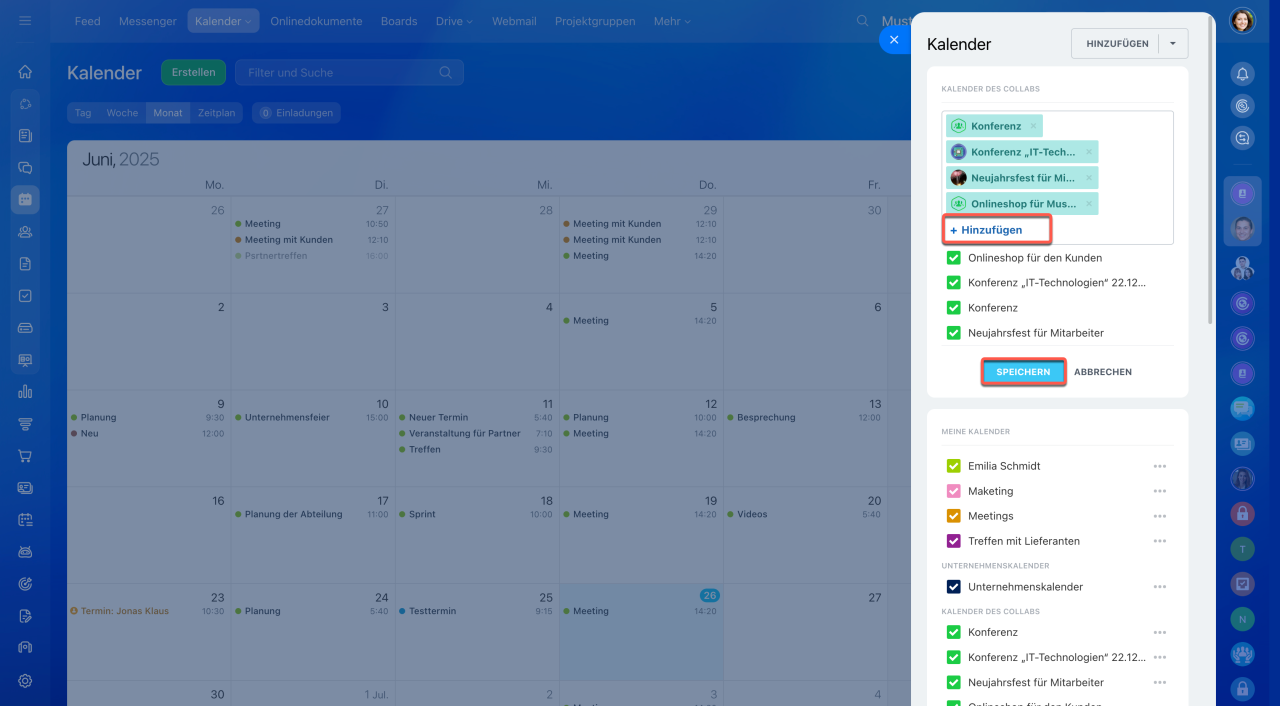Uncheck Konferenz checkbox above Speichern
This screenshot has height=706, width=1280.
point(953,308)
